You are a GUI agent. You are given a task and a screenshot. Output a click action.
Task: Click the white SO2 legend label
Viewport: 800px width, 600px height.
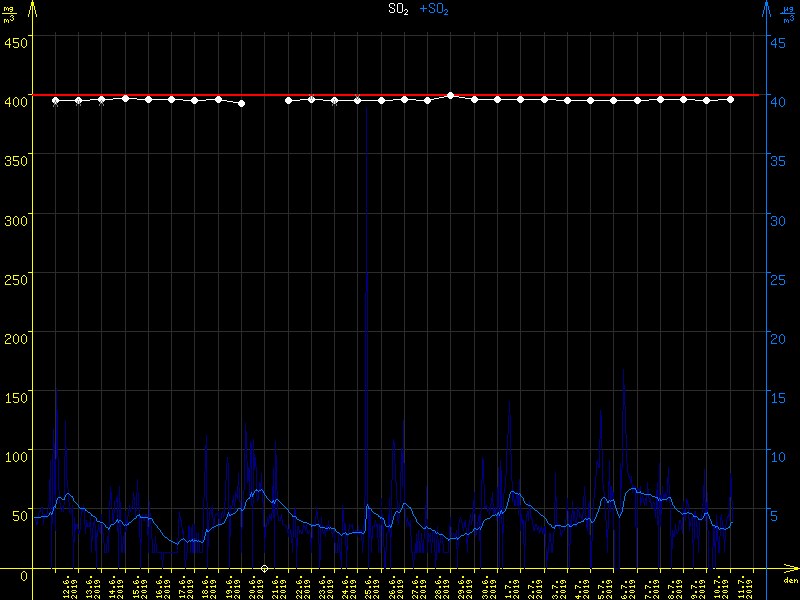(x=399, y=9)
